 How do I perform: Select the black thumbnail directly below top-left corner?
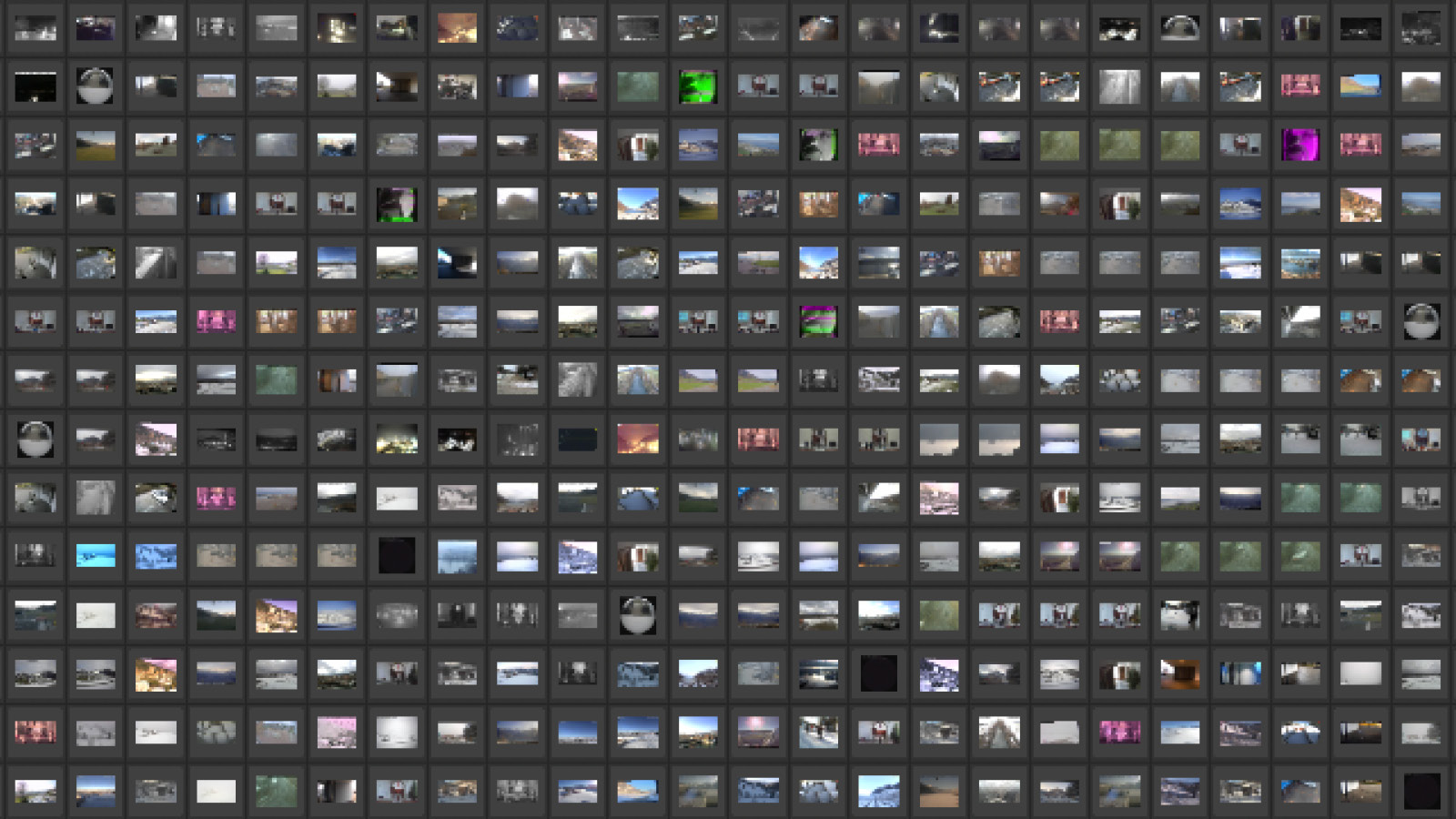click(35, 87)
